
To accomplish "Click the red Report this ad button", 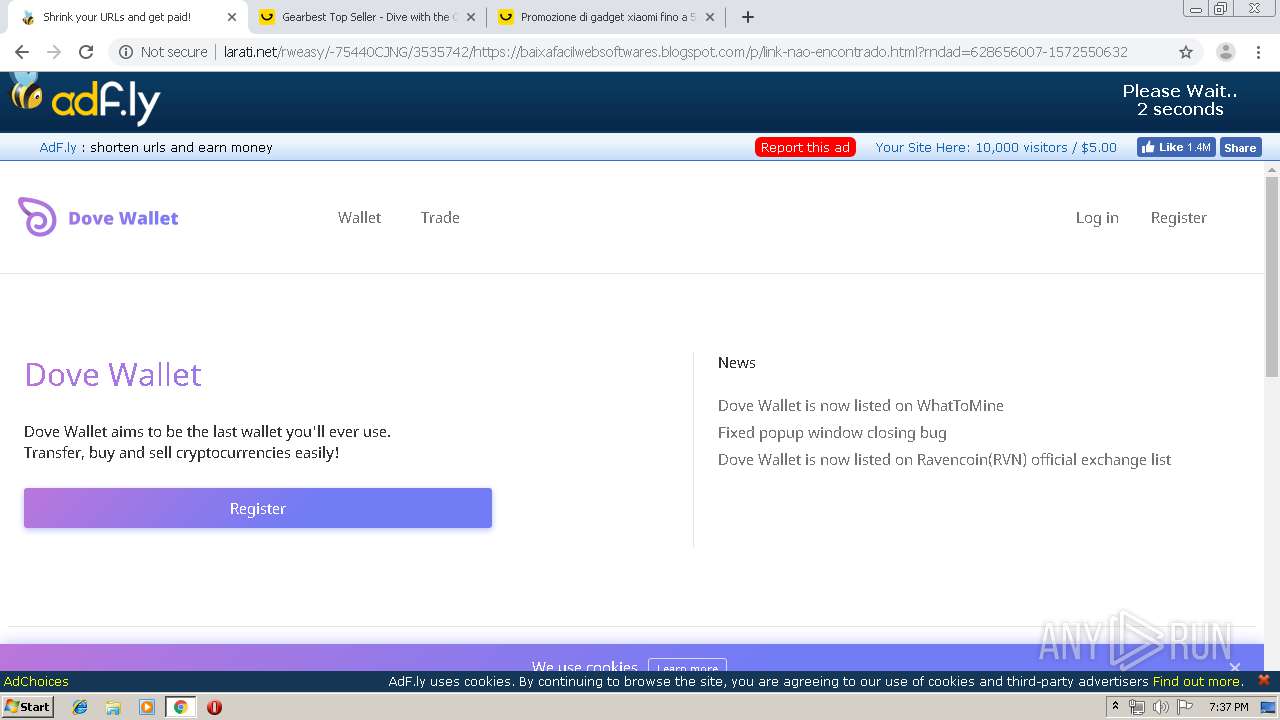I will coord(805,147).
